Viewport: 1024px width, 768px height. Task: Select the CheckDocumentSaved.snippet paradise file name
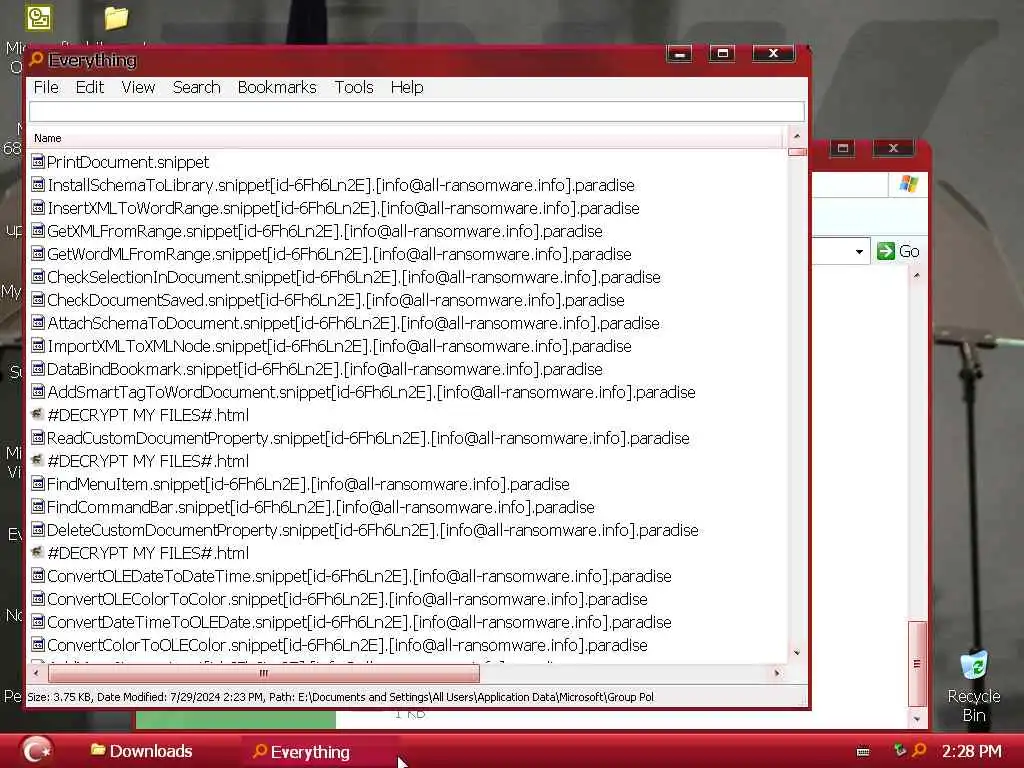click(336, 300)
